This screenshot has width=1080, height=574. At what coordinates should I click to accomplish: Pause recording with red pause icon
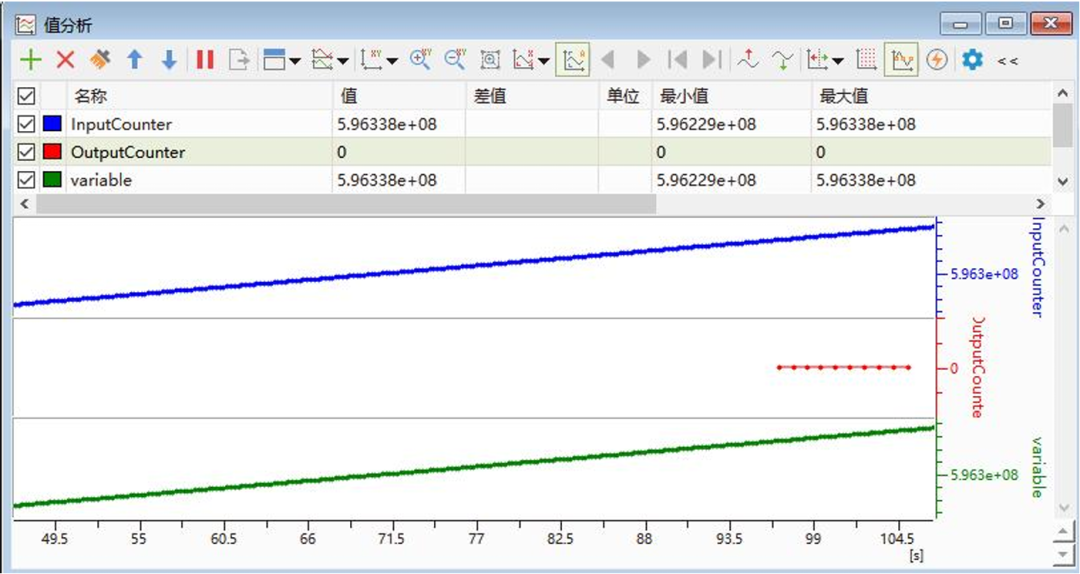click(x=205, y=60)
